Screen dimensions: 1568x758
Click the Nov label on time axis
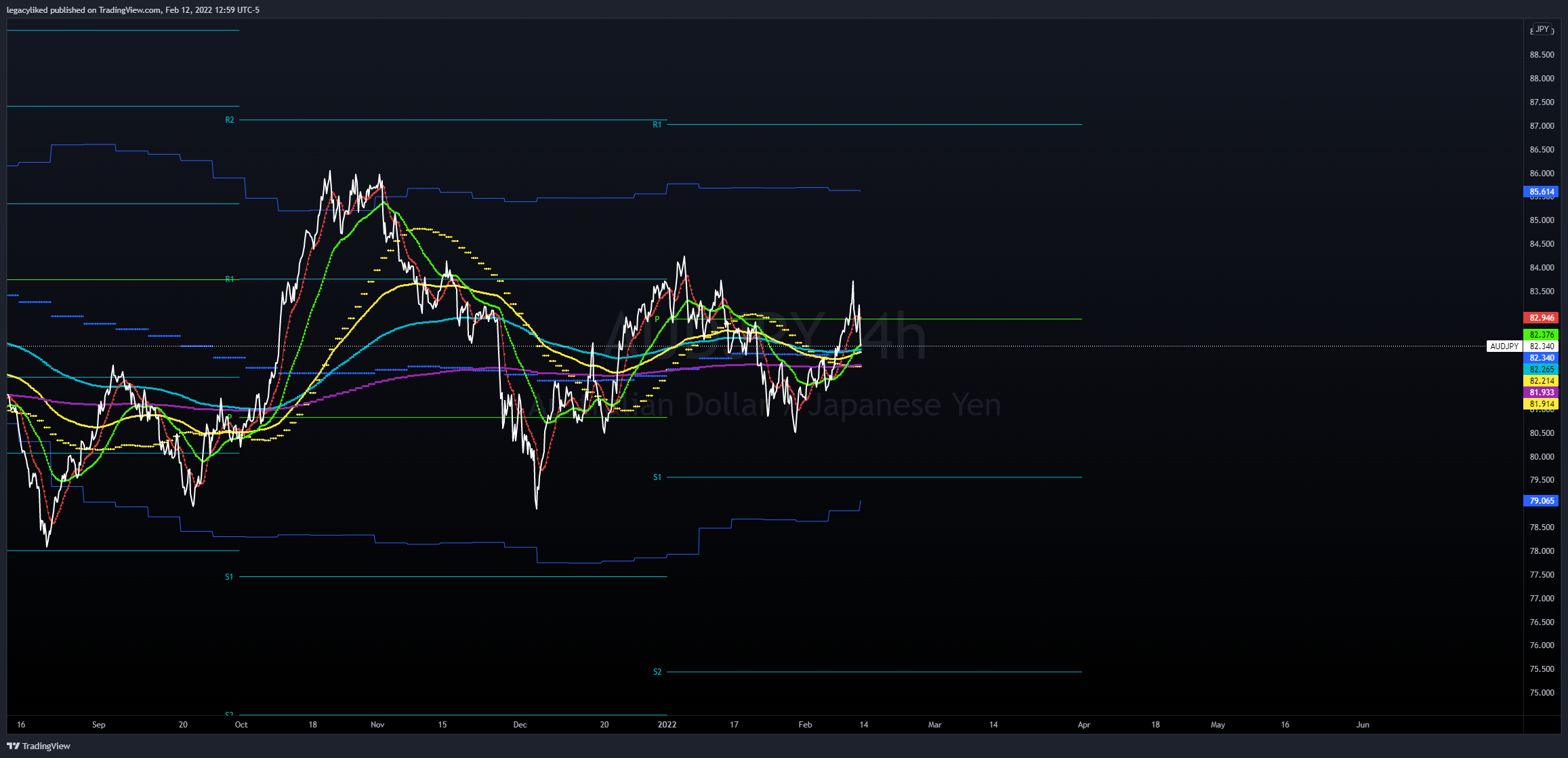click(x=377, y=725)
